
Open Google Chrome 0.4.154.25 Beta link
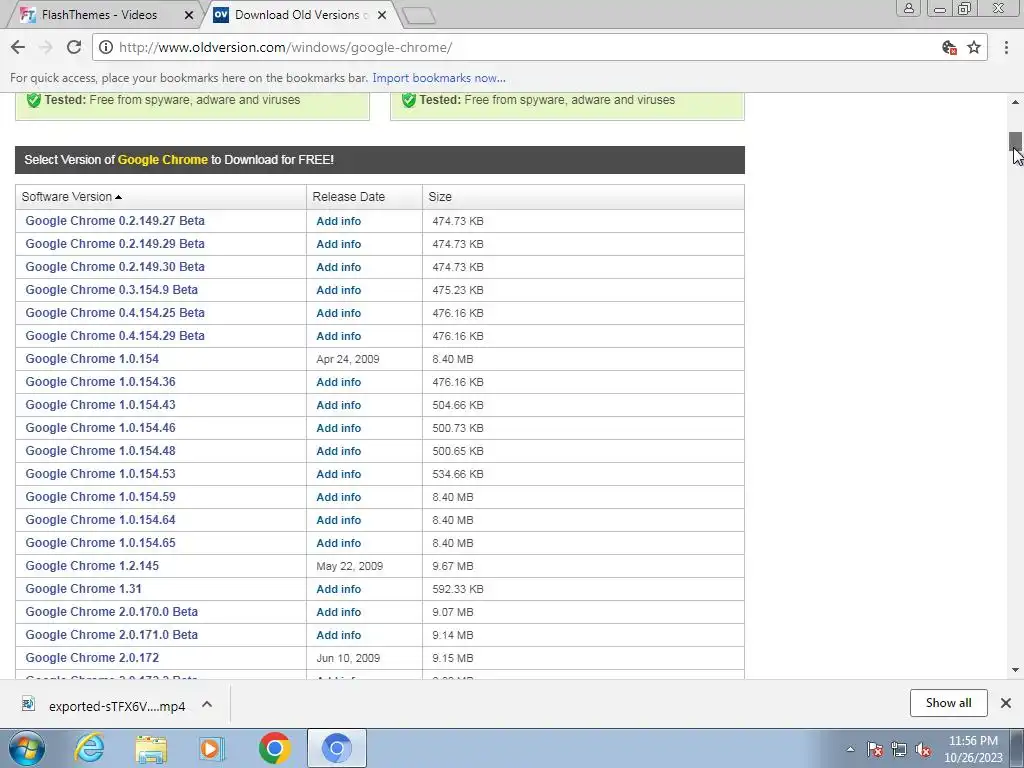[x=115, y=313]
